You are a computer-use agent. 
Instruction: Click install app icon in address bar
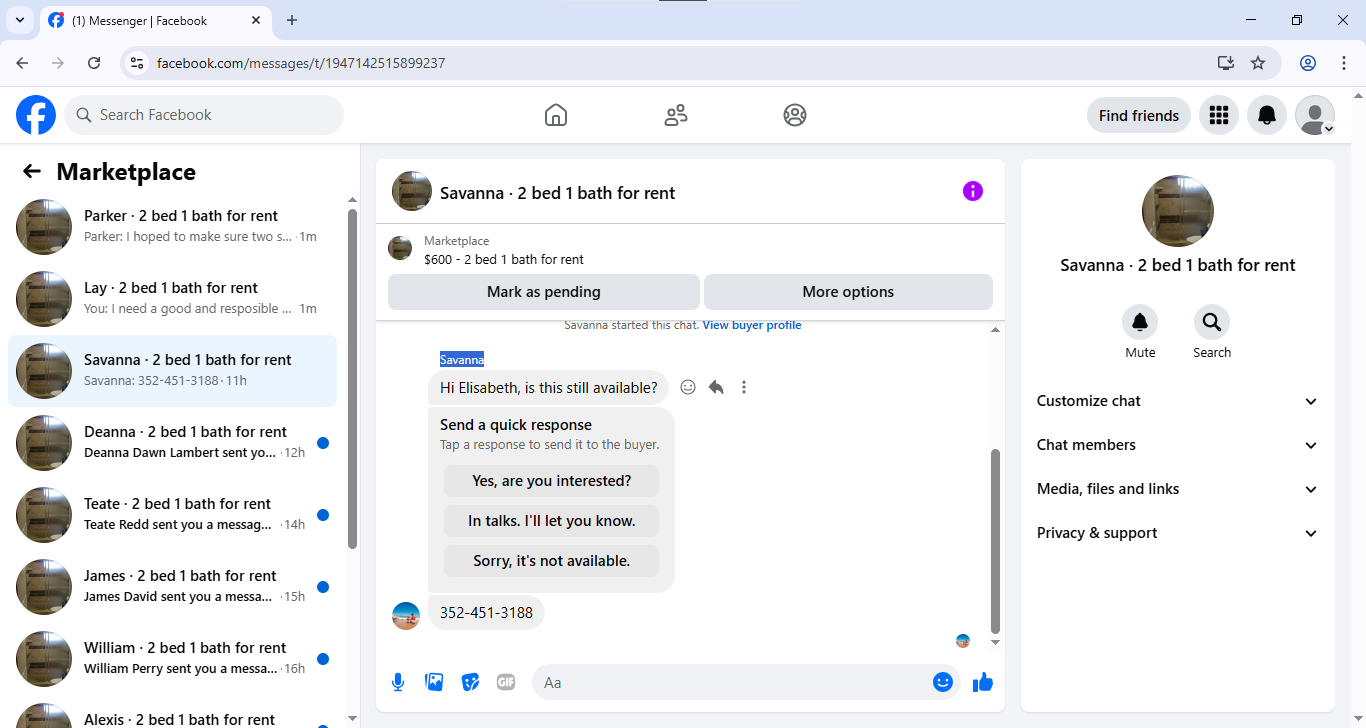tap(1226, 63)
